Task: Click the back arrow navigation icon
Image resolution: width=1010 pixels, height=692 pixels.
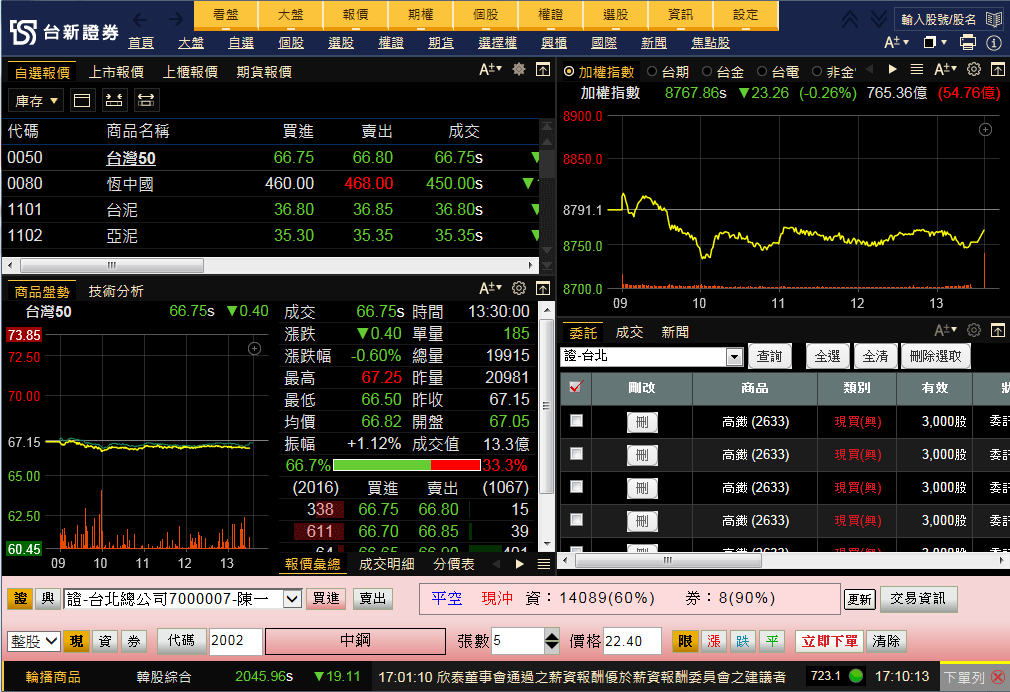Action: coord(141,18)
